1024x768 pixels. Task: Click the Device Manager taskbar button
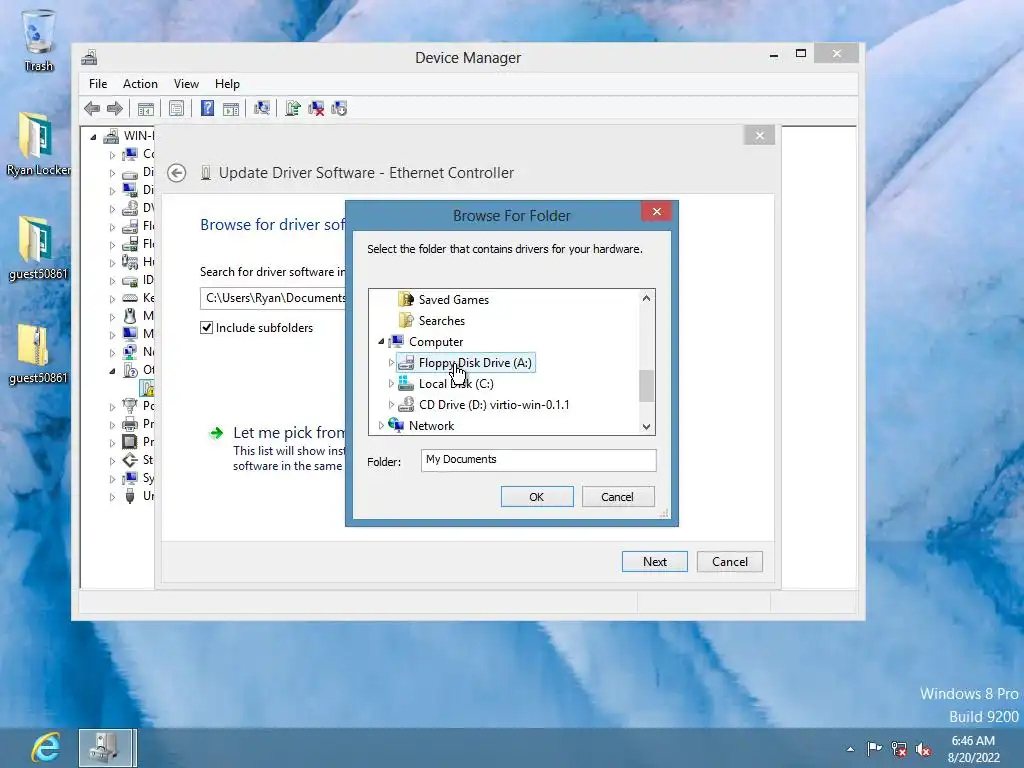point(108,748)
